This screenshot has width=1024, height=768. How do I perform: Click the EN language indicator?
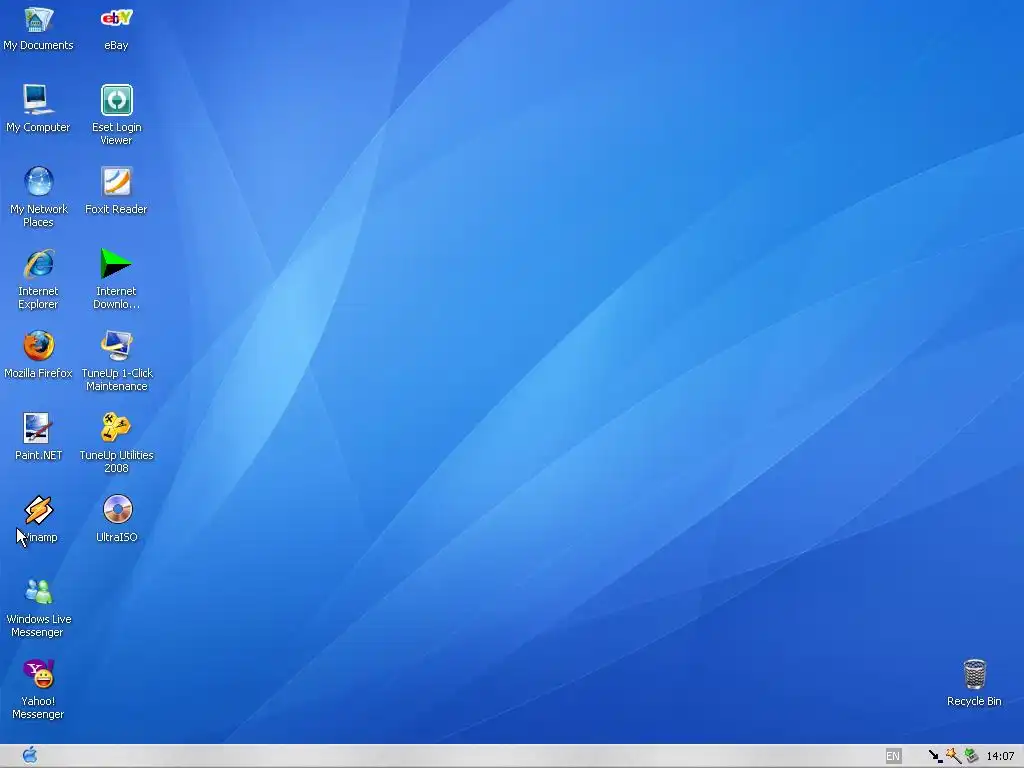893,756
